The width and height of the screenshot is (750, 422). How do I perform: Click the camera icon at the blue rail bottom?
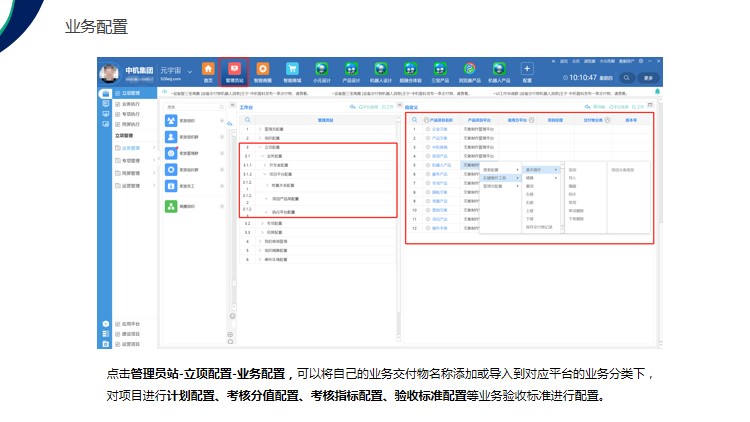pos(106,344)
